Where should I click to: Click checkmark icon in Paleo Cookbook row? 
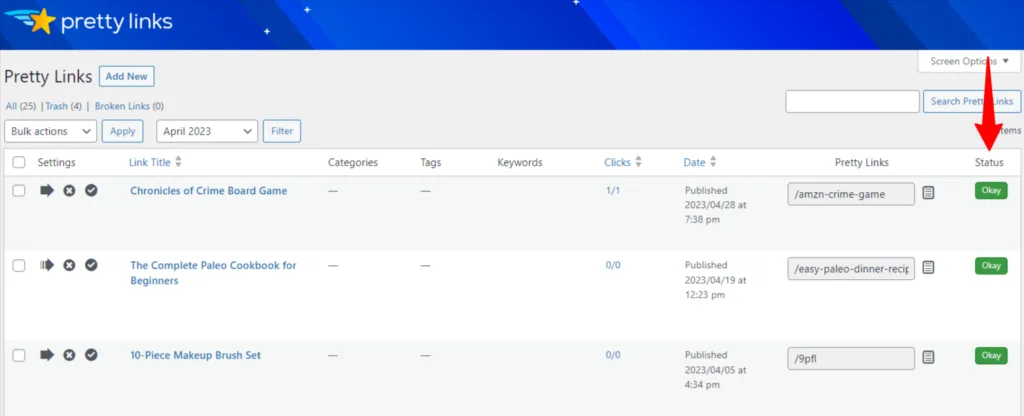click(91, 265)
